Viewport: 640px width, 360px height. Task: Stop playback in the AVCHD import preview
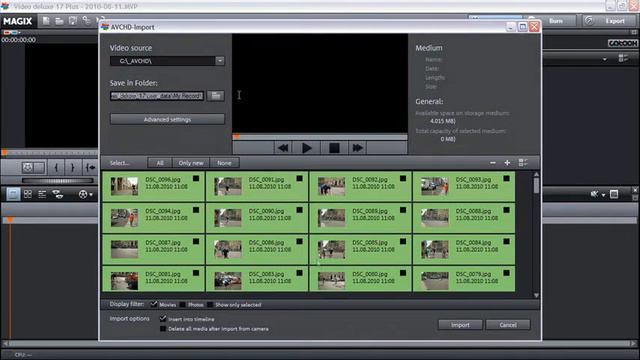point(334,148)
